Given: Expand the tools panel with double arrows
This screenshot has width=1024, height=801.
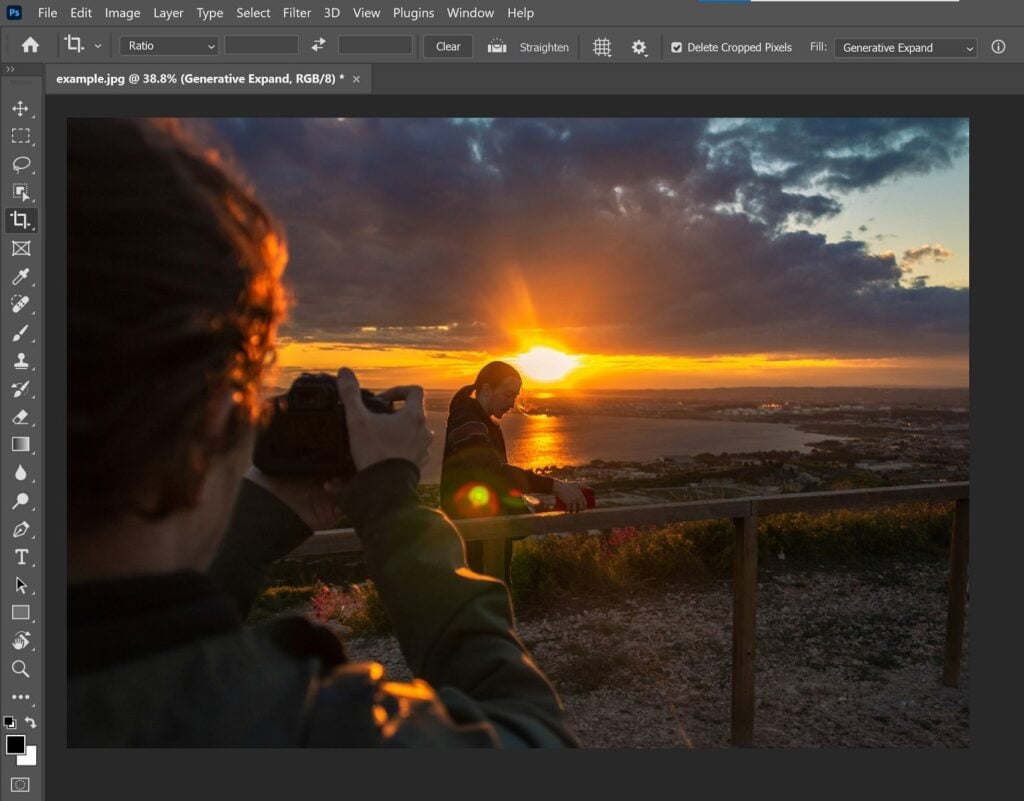Looking at the screenshot, I should 11,69.
